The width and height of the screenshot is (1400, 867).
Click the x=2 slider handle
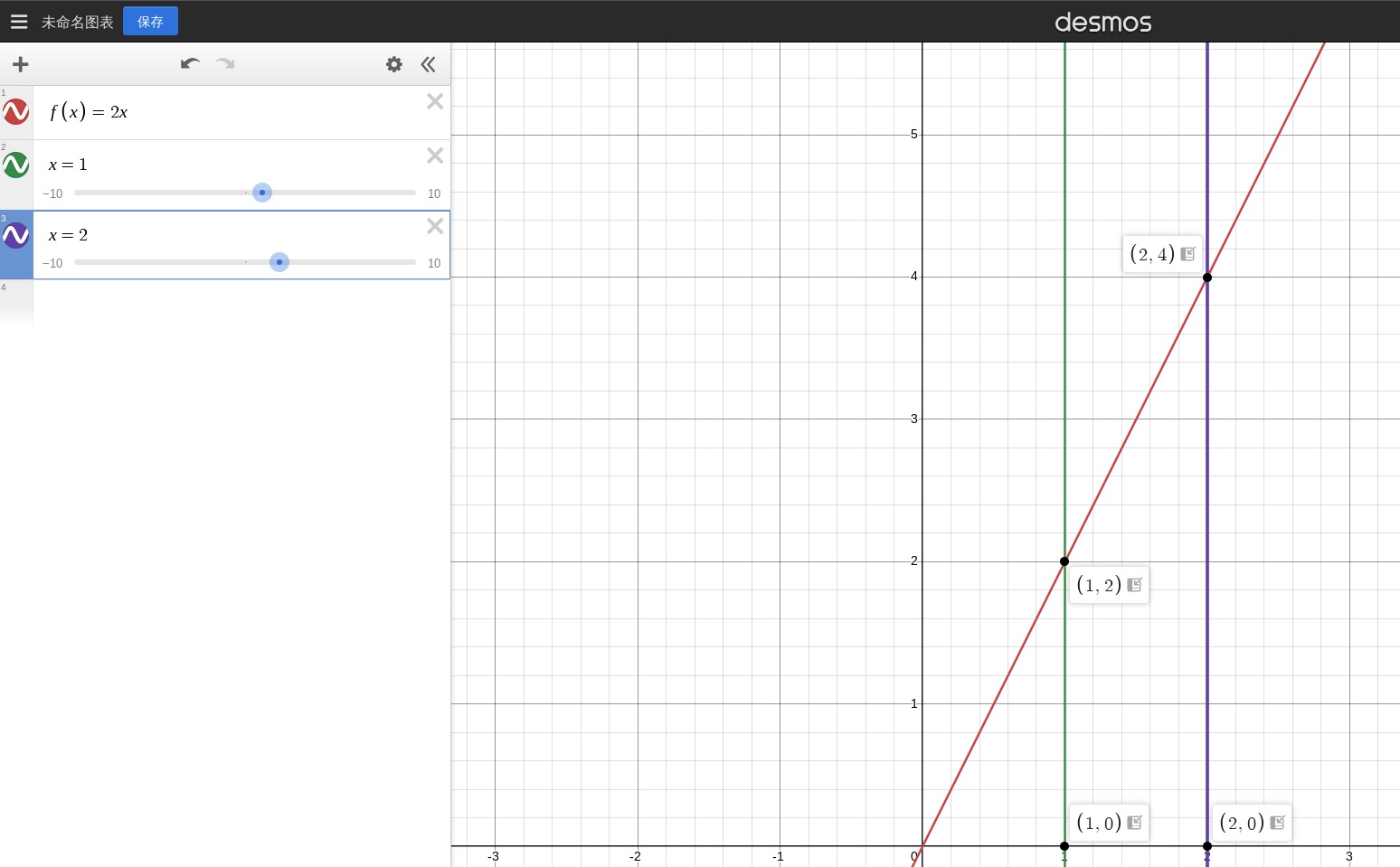tap(279, 262)
